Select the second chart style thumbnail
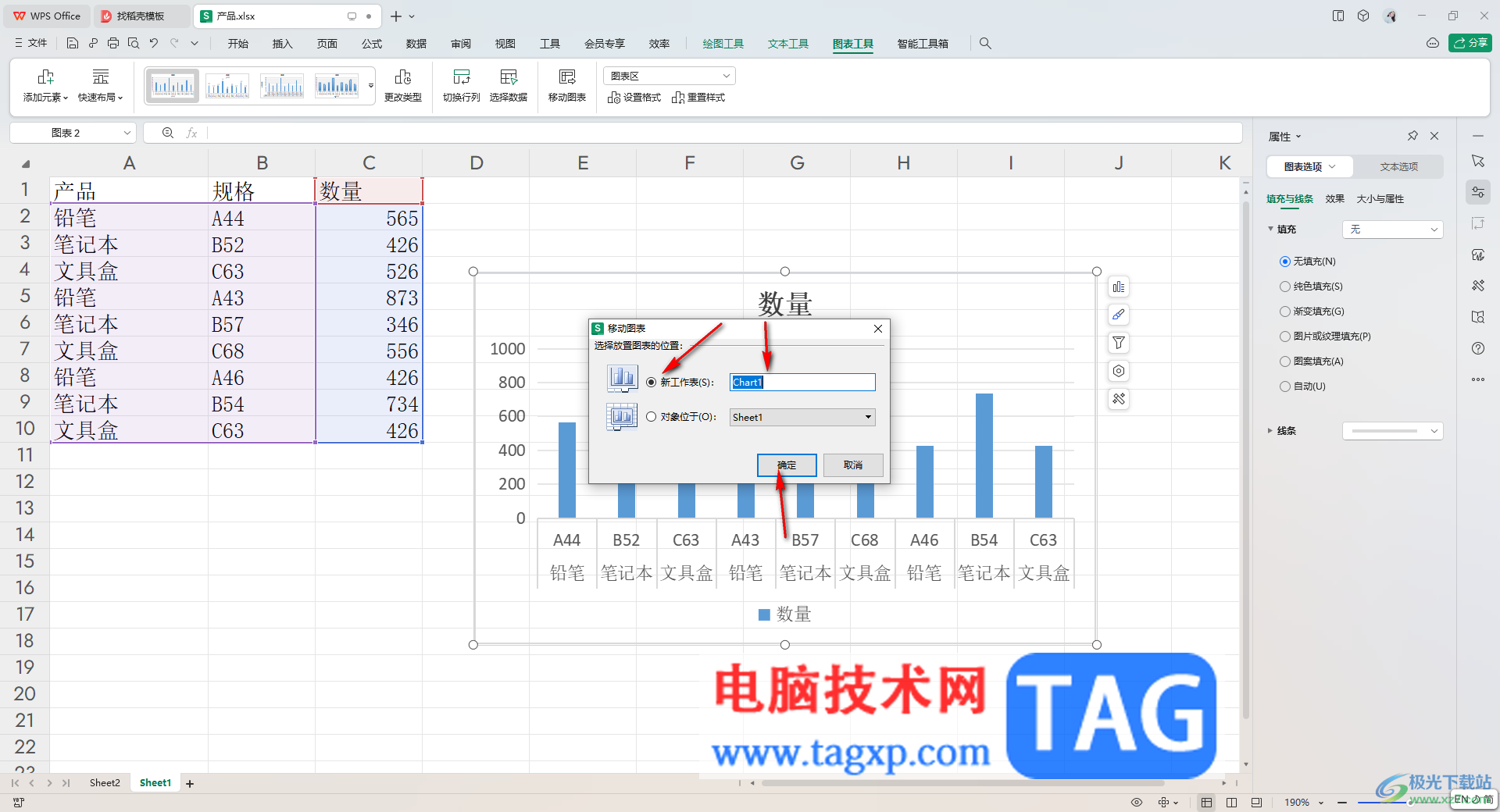 pyautogui.click(x=227, y=86)
